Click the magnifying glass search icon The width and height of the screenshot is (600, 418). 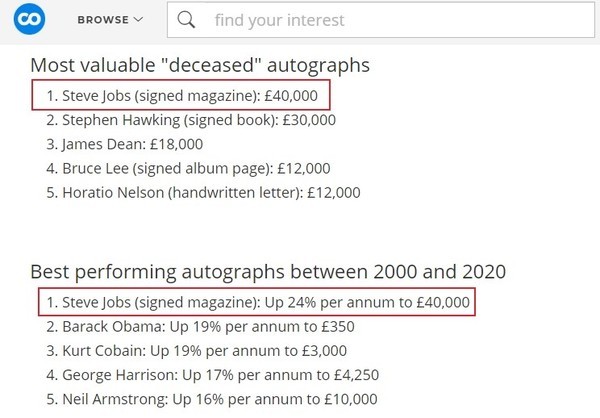[x=186, y=20]
